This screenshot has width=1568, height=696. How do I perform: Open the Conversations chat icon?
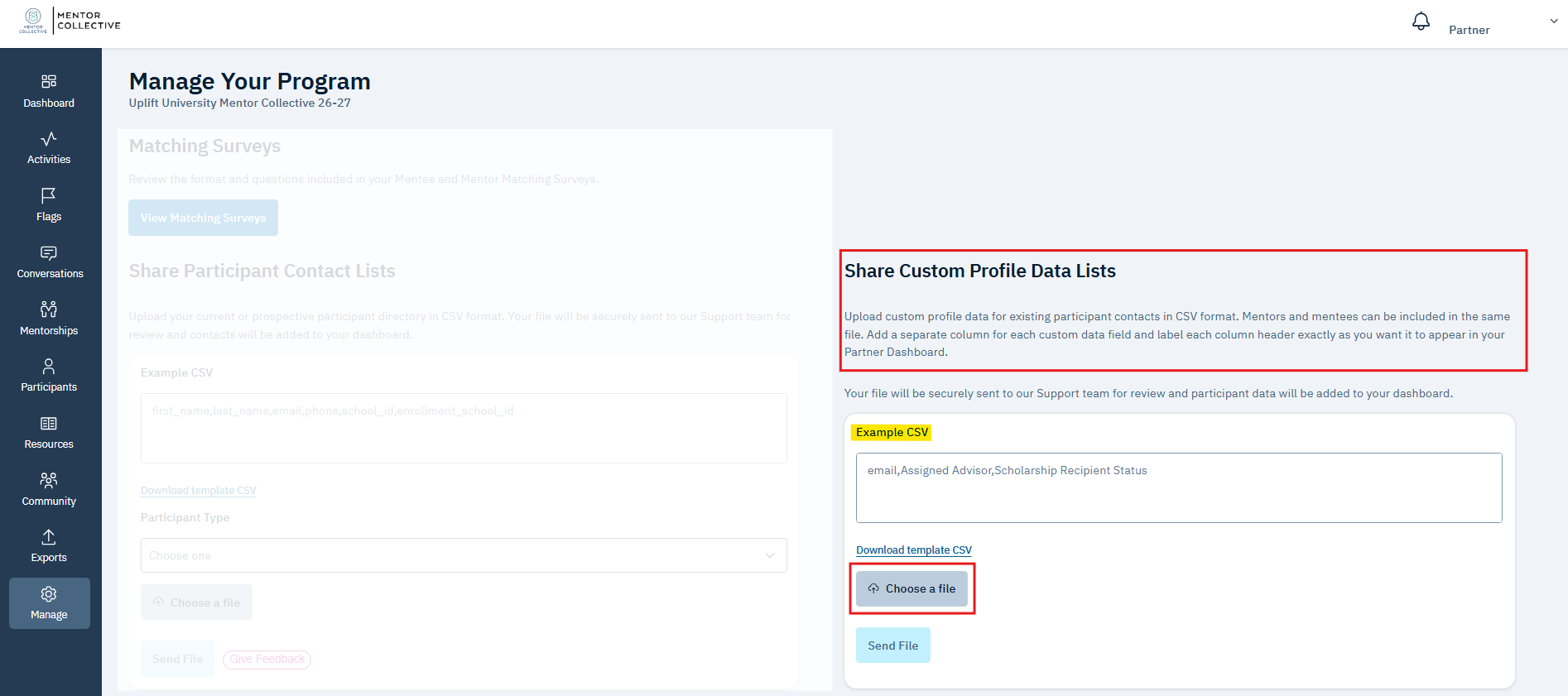pos(49,252)
